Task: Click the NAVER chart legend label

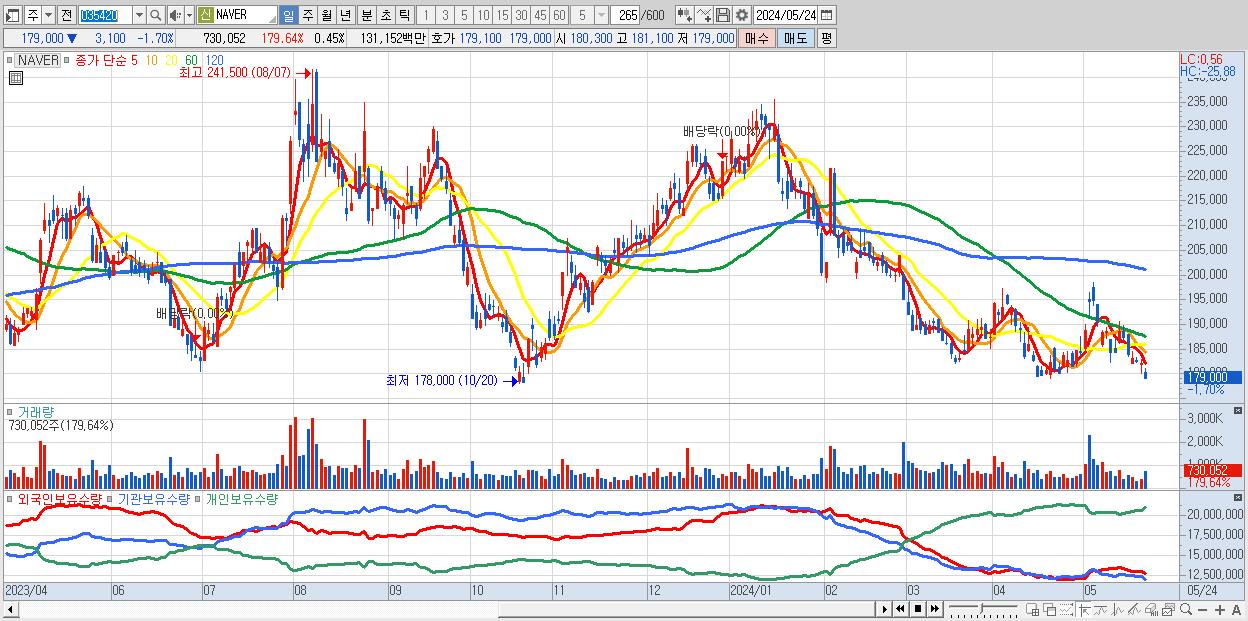Action: (x=38, y=60)
